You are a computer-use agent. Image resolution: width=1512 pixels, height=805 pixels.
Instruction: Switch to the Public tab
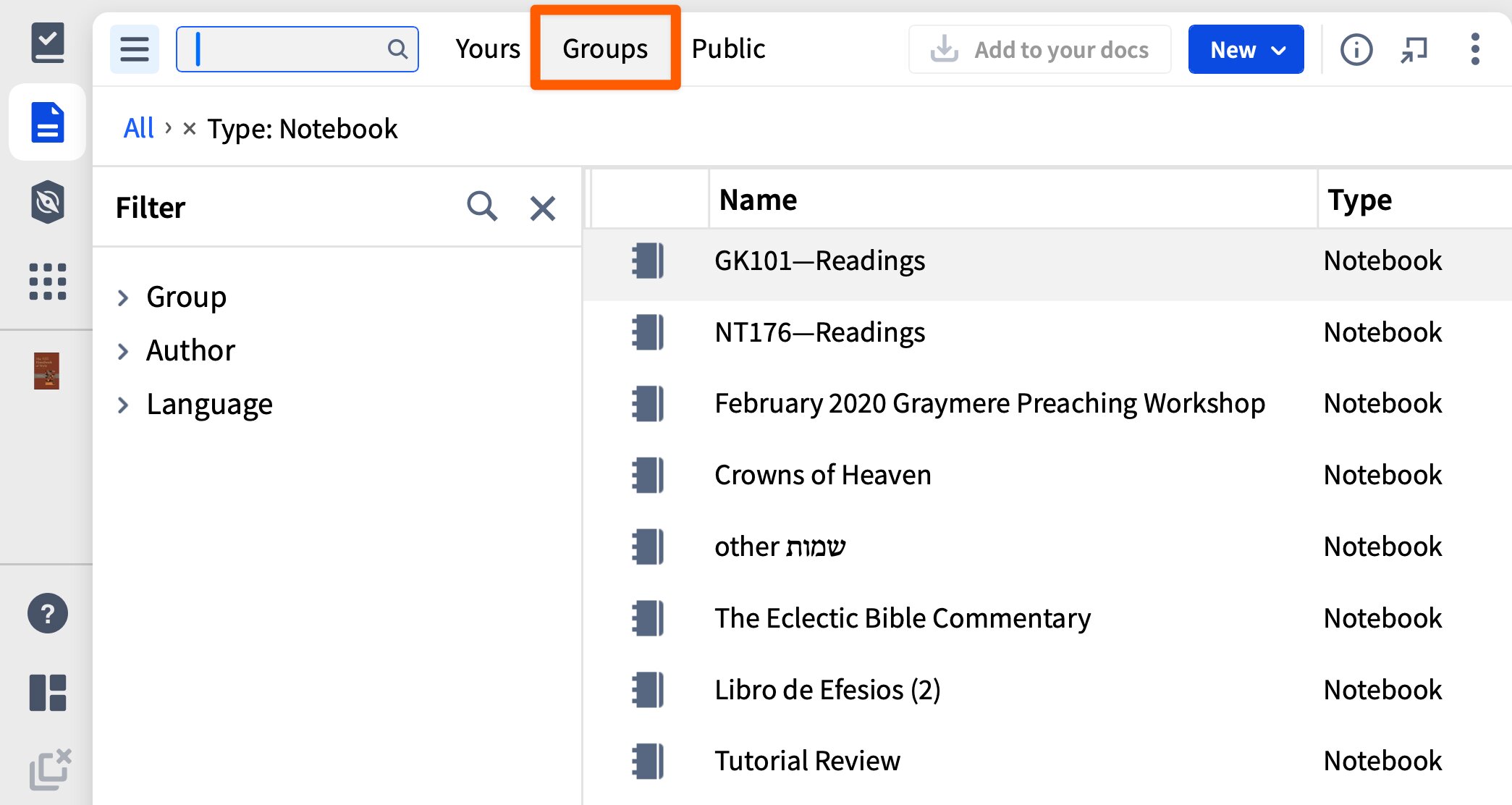click(728, 49)
